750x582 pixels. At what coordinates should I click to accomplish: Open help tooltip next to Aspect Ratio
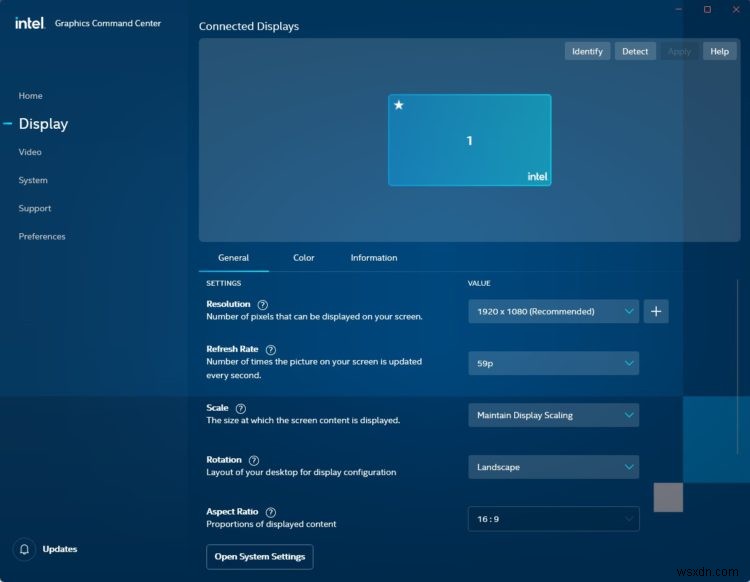click(x=271, y=512)
